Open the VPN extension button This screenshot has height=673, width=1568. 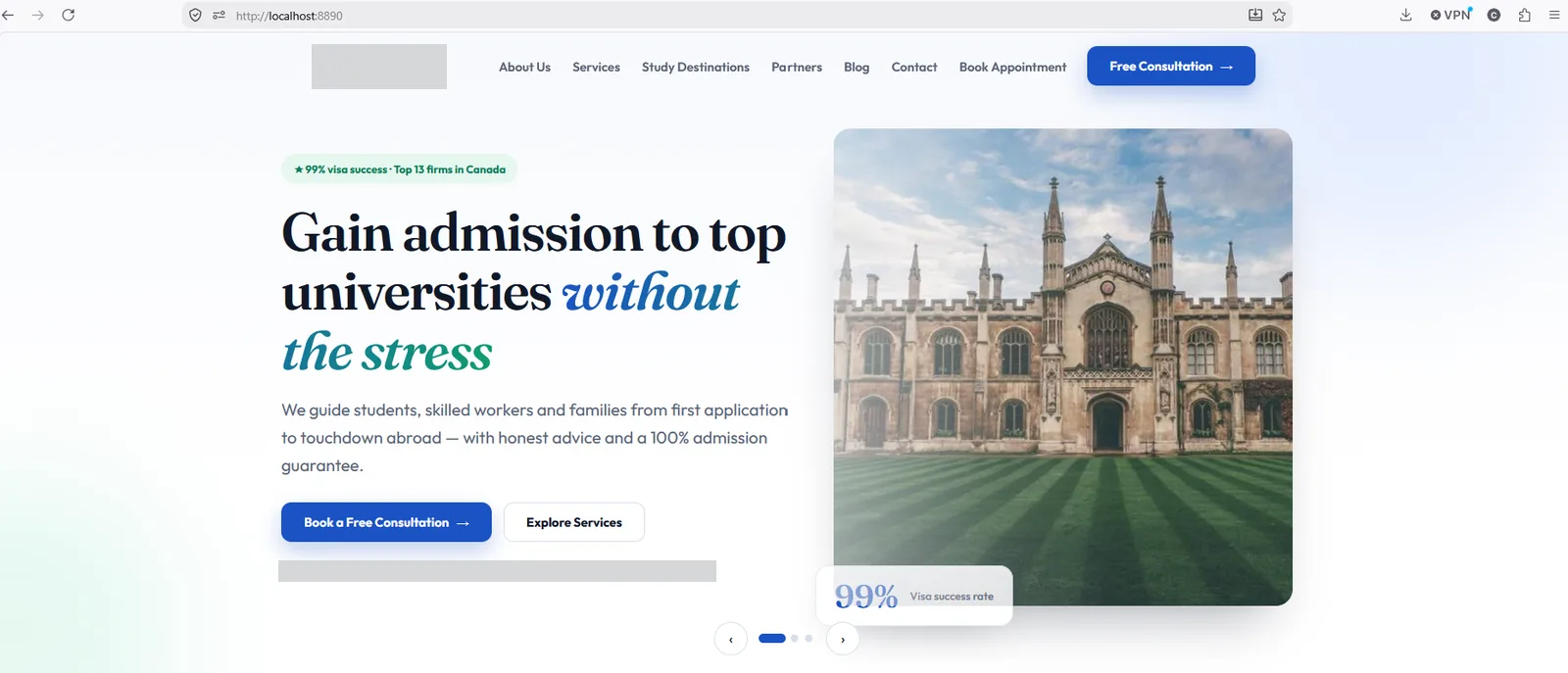pos(1450,15)
